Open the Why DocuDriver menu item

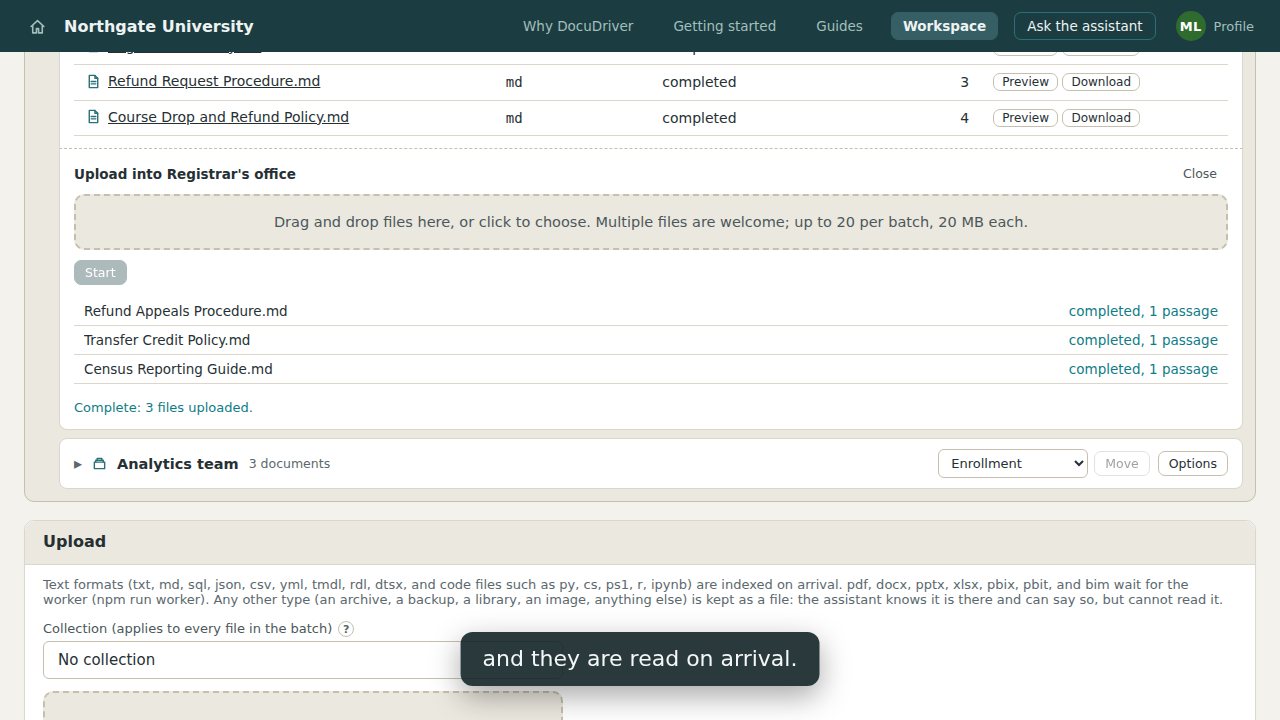tap(578, 27)
